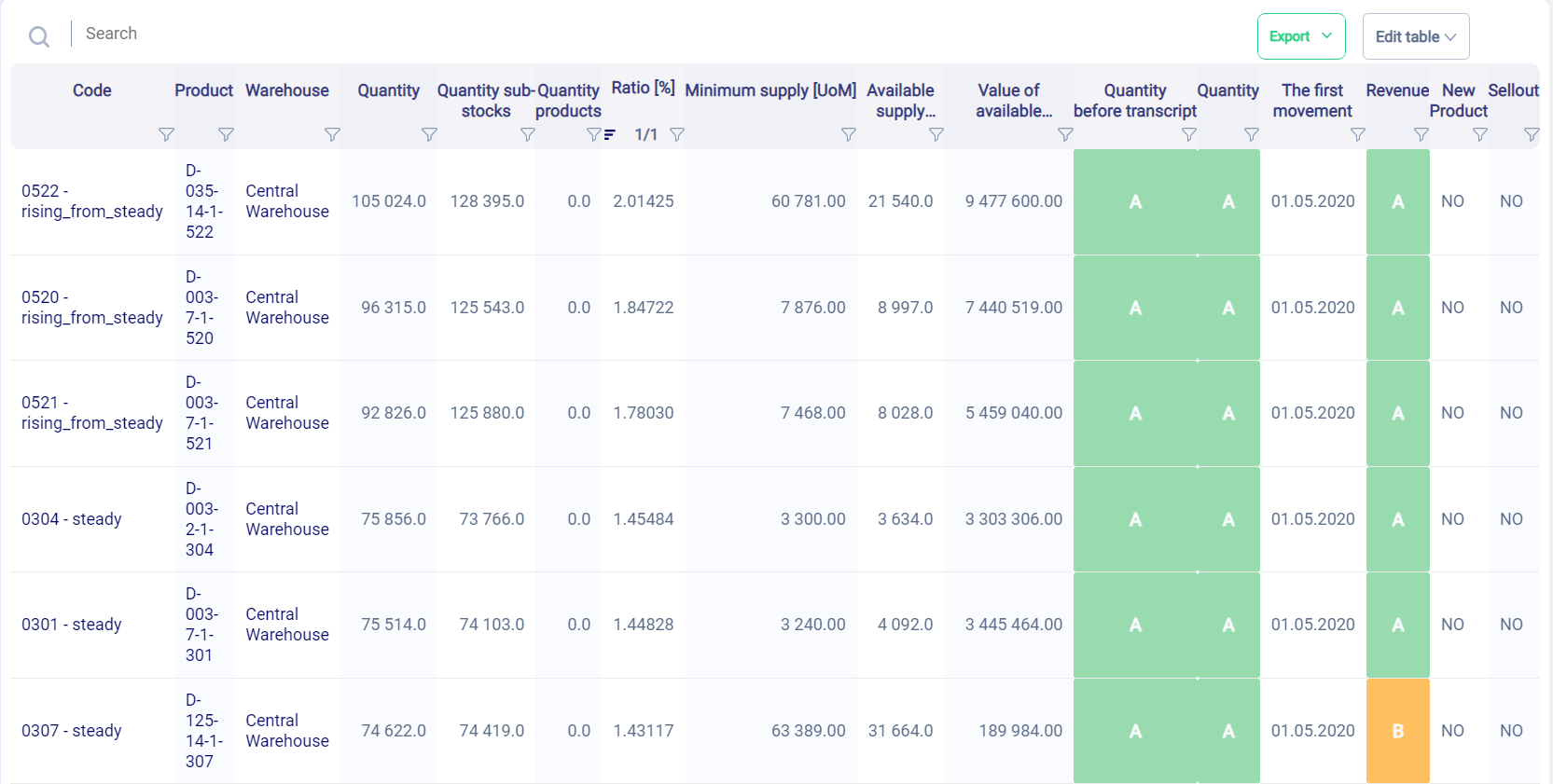The image size is (1553, 784).
Task: Filter the New Product column
Action: click(1479, 135)
